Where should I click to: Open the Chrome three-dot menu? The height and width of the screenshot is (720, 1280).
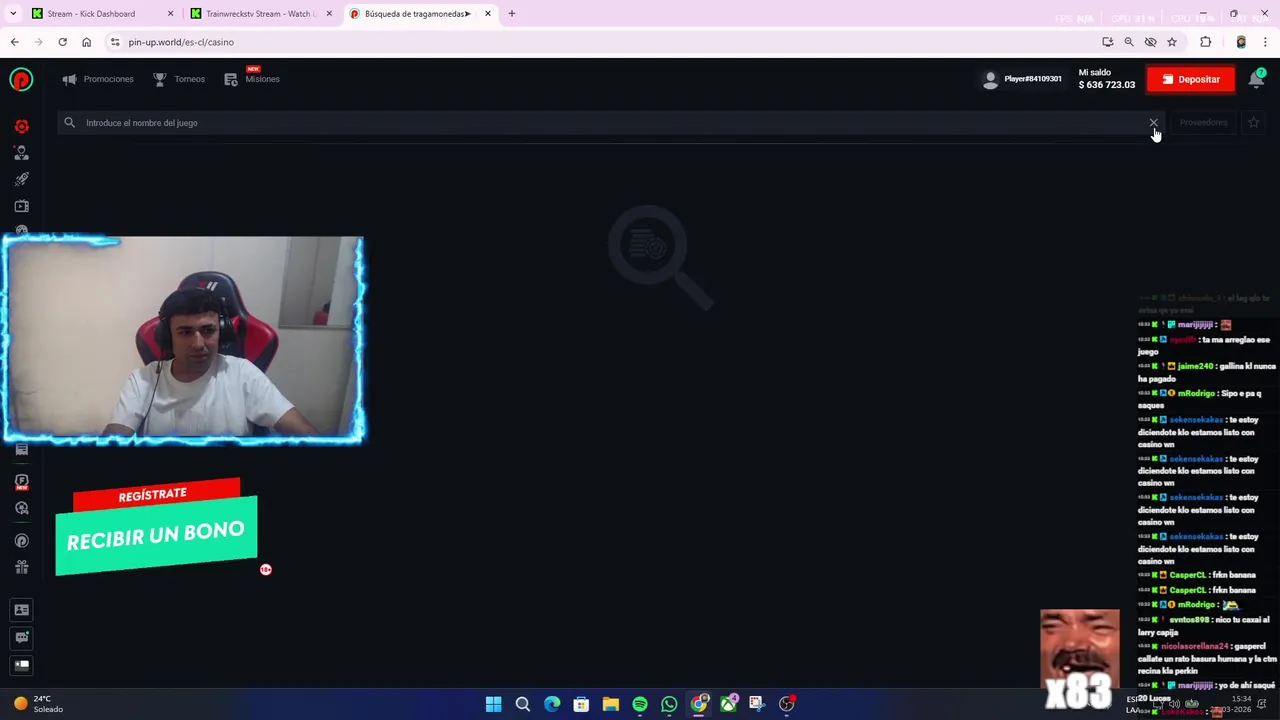click(x=1265, y=42)
